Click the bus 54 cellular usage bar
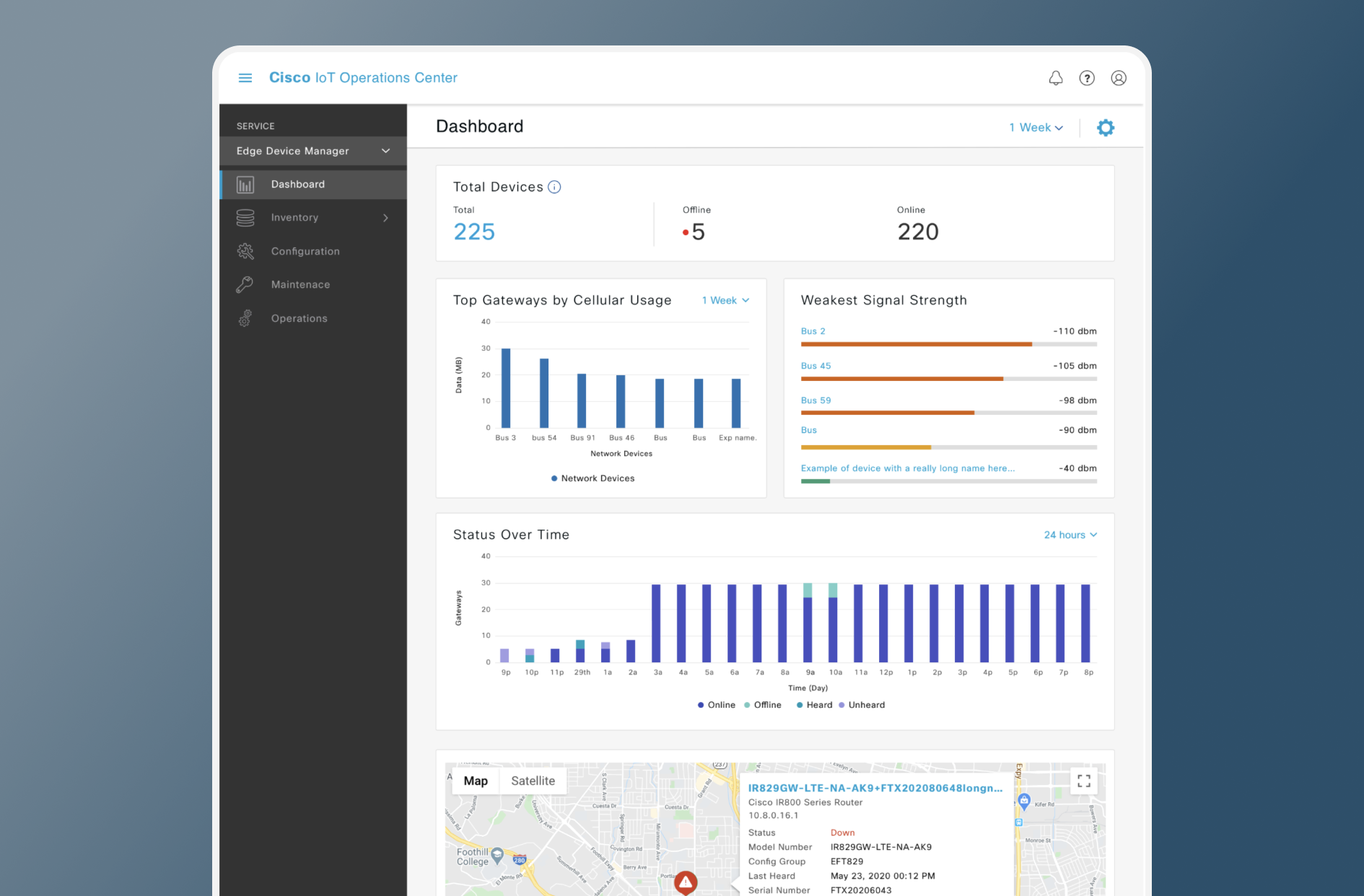Viewport: 1364px width, 896px height. coord(544,393)
